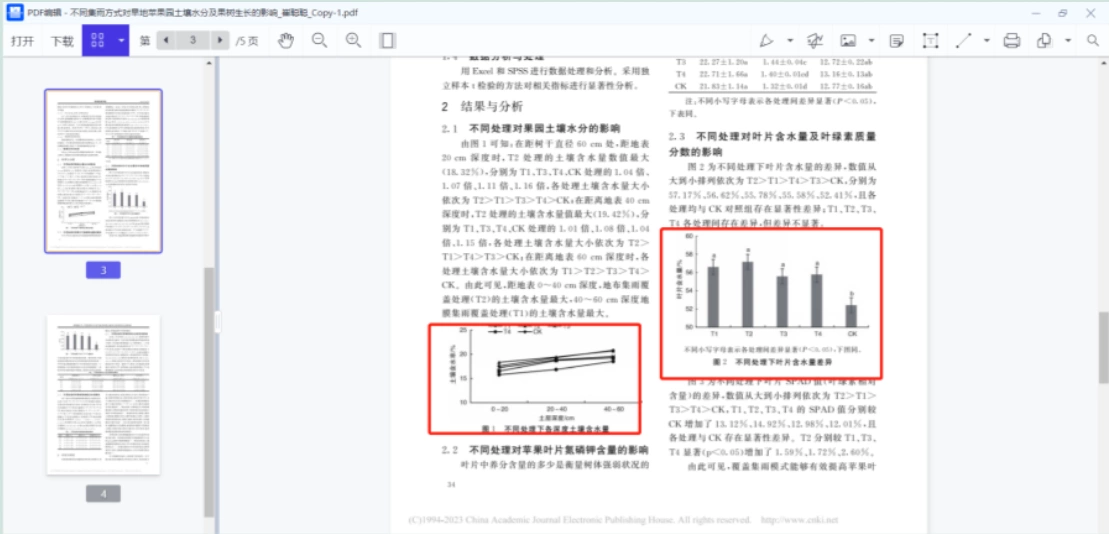Open the 打开 menu button
This screenshot has height=534, width=1109.
coord(23,41)
